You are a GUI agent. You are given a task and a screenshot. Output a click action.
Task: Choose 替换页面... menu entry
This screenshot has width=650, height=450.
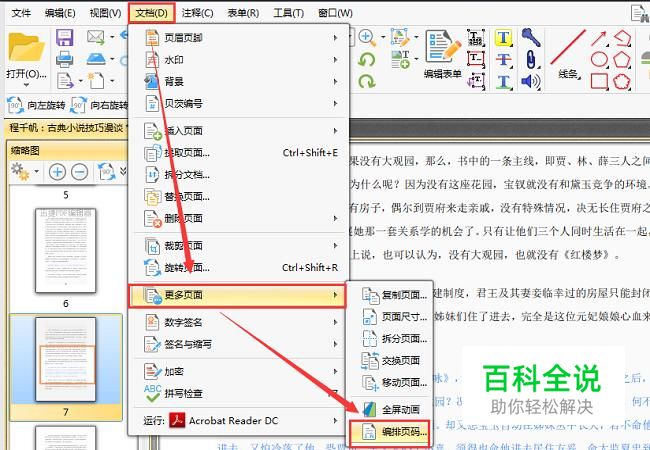click(x=240, y=196)
